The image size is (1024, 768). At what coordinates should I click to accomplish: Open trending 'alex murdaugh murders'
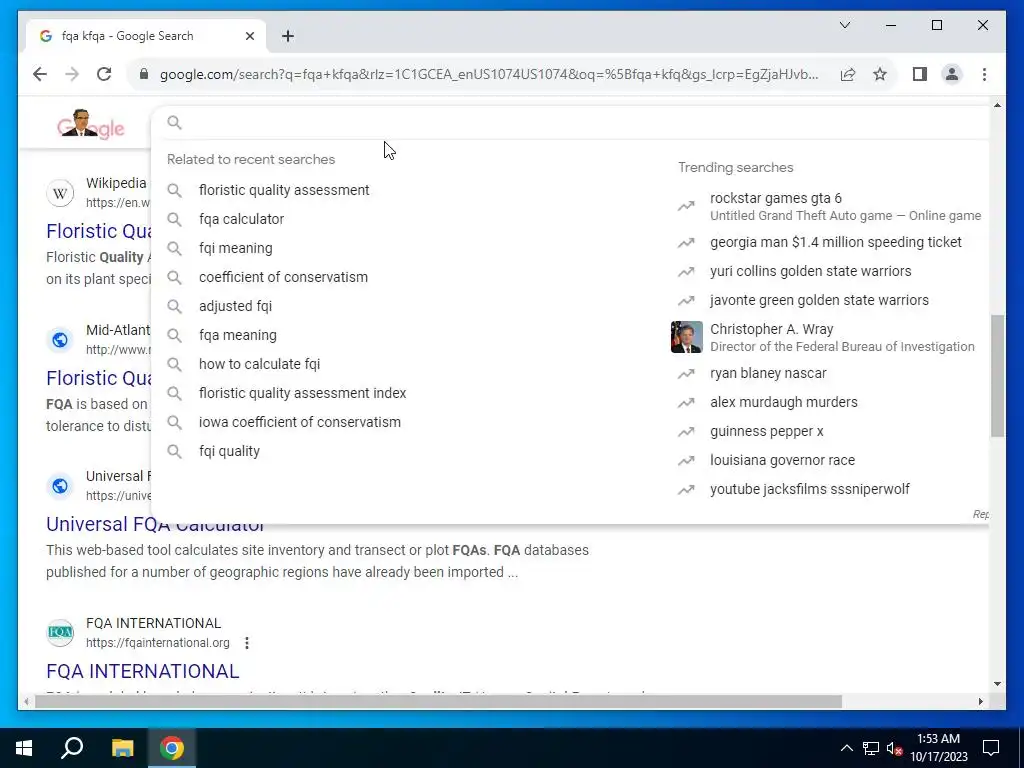[x=784, y=402]
